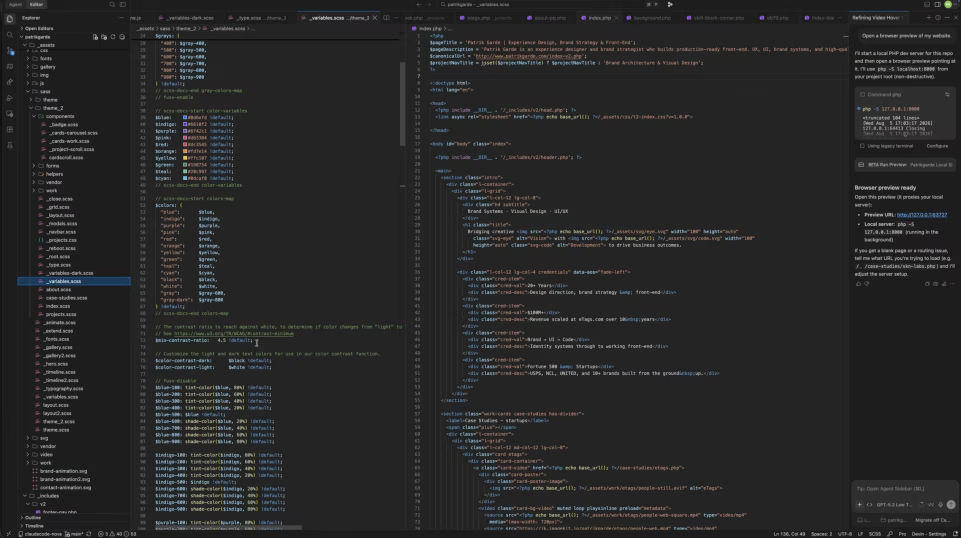The height and width of the screenshot is (538, 961).
Task: Open the Testing flask icon in activity bar
Action: coord(9,145)
